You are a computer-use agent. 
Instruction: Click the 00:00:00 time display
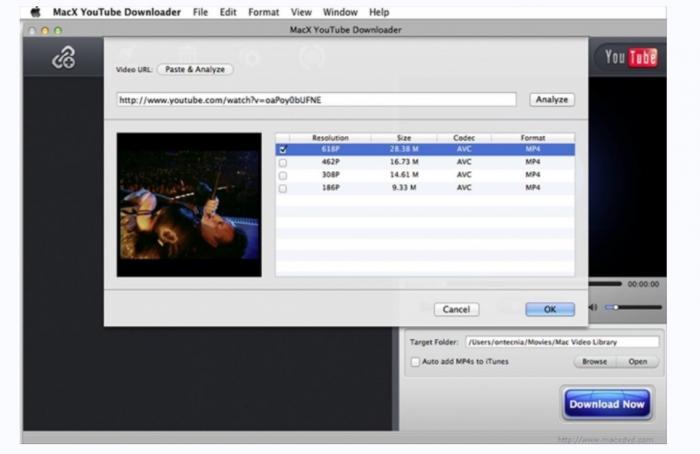(x=643, y=284)
